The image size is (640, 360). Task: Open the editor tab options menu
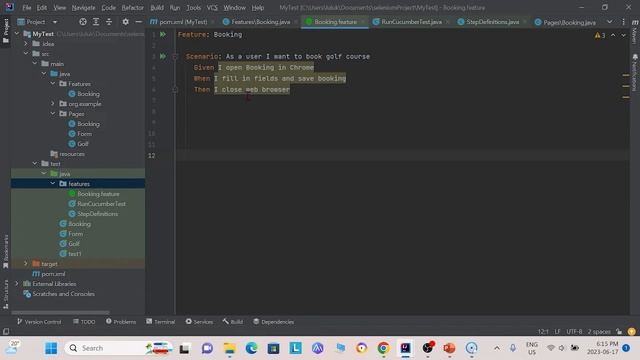pyautogui.click(x=623, y=22)
